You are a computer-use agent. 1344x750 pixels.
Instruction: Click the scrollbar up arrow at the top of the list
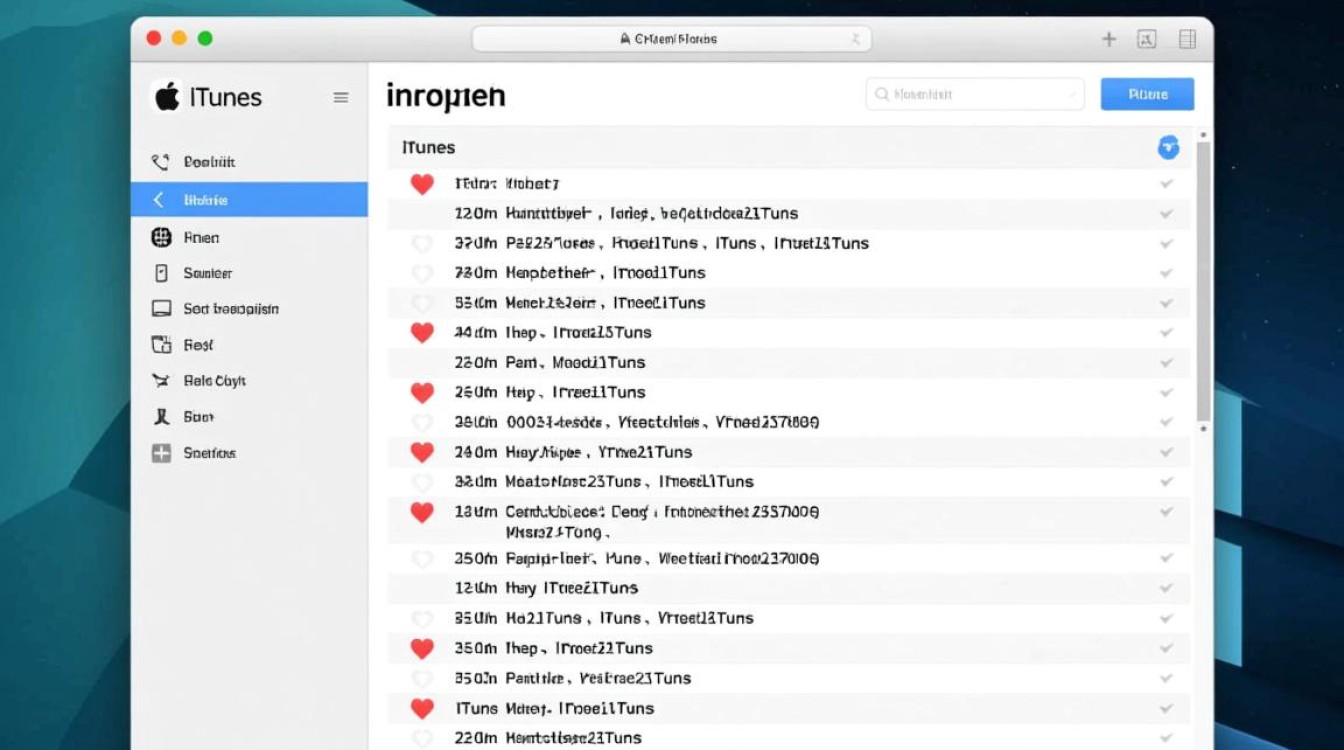(x=1203, y=134)
